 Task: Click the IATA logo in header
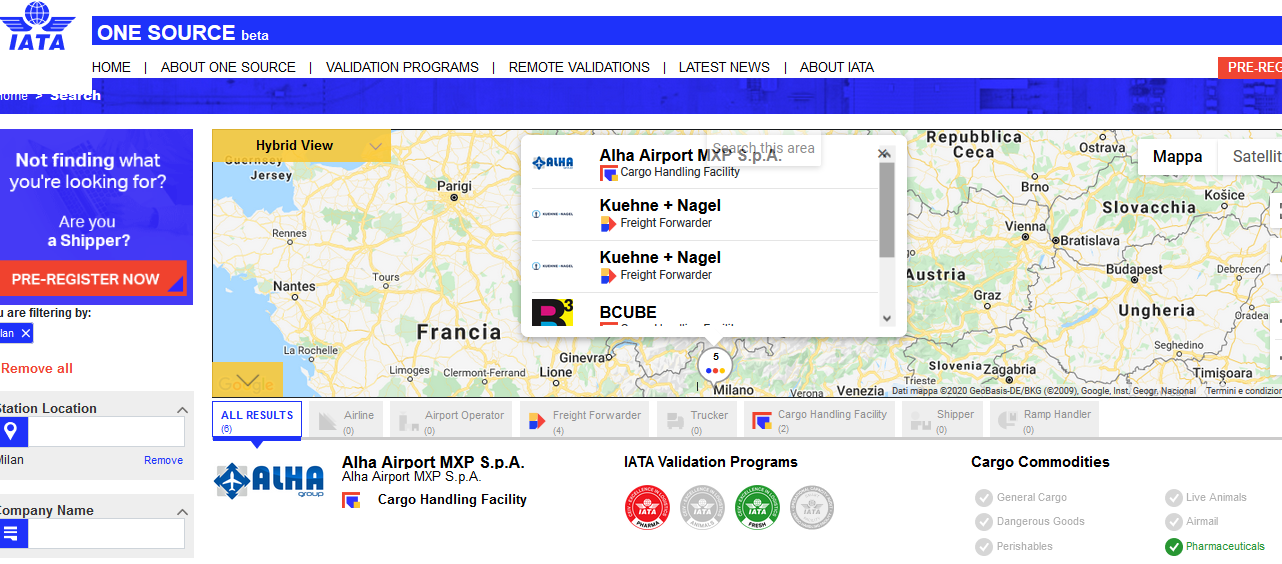click(36, 27)
